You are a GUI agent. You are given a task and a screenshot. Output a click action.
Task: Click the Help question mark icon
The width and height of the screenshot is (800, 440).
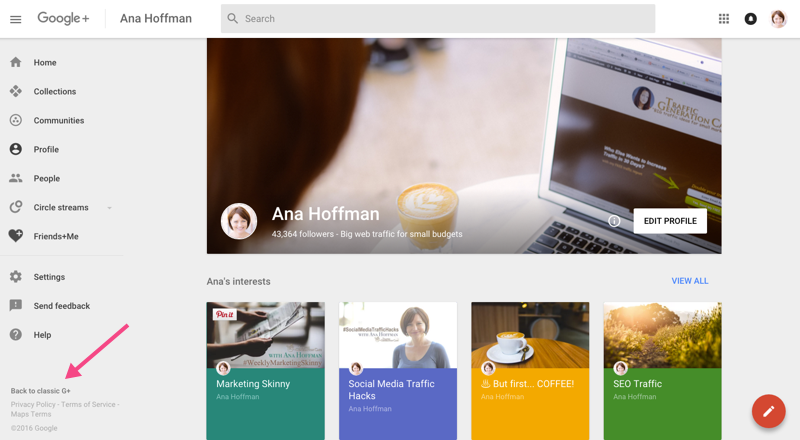click(x=16, y=334)
